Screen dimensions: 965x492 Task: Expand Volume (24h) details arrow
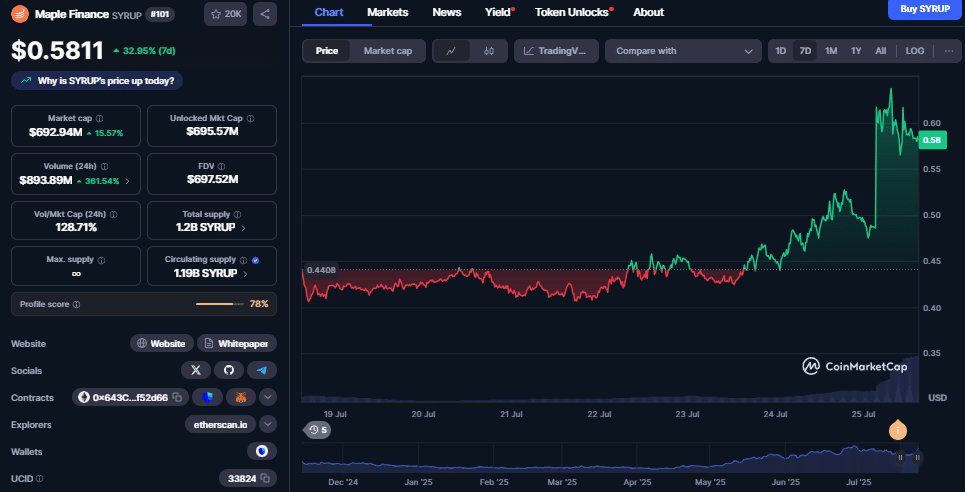pyautogui.click(x=127, y=181)
